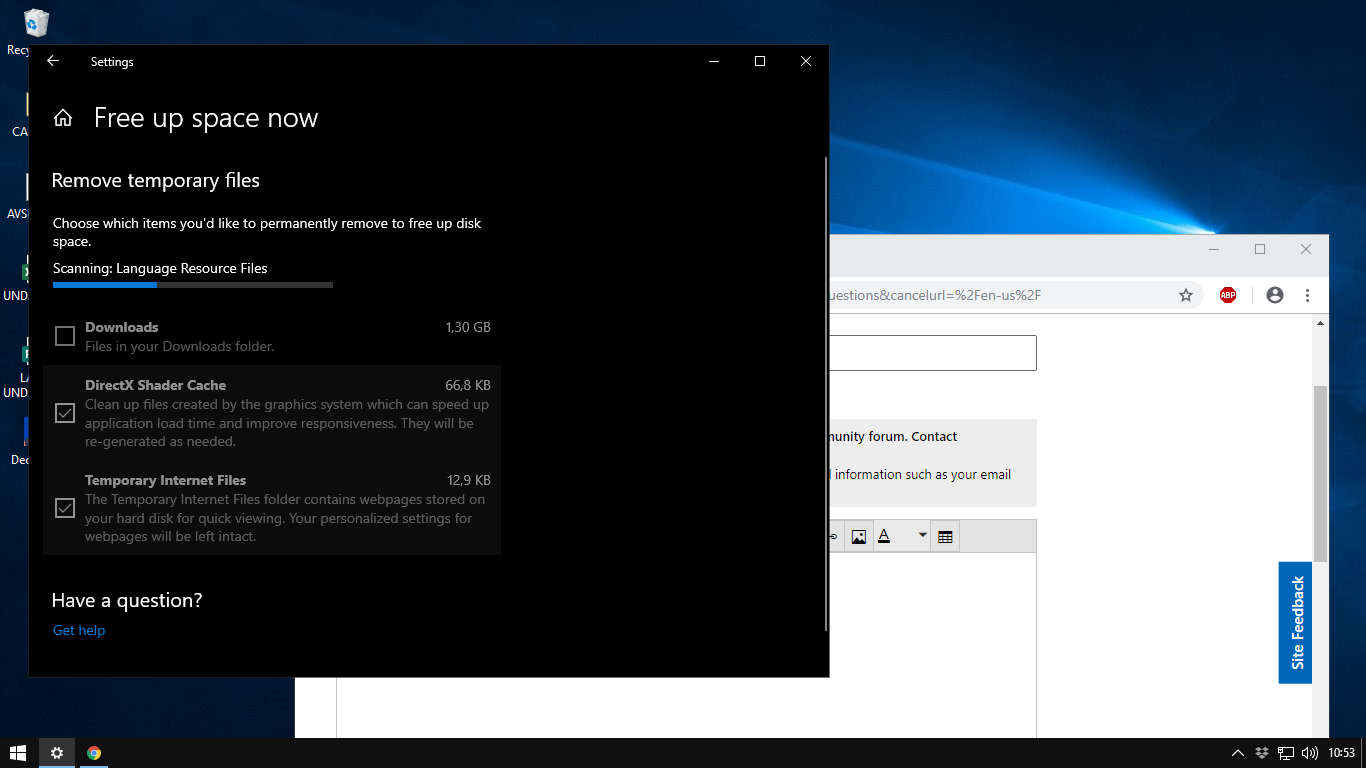Click the font color A icon
1366x768 pixels.
tap(884, 537)
